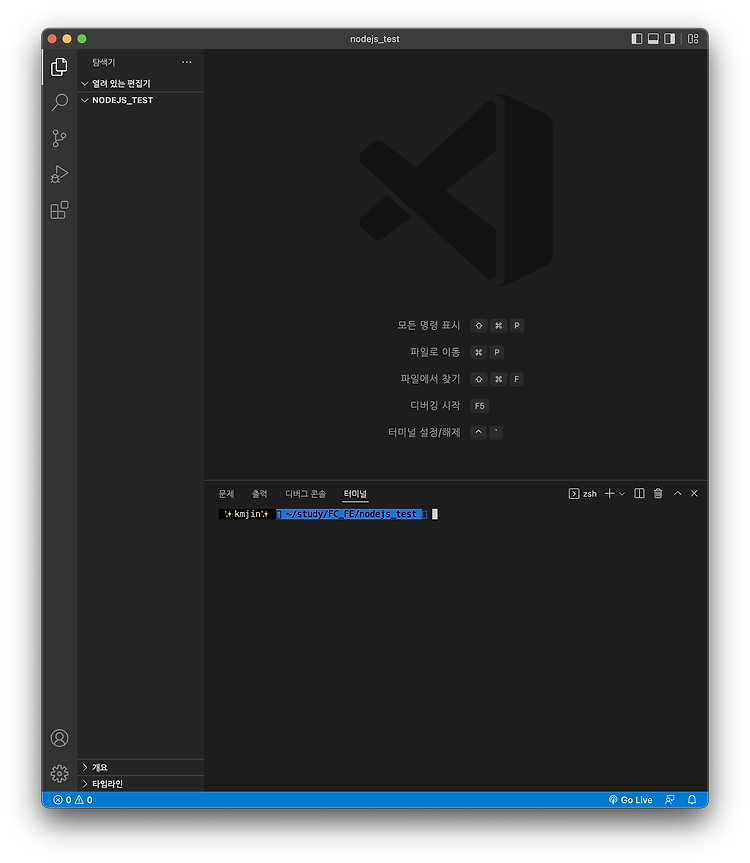Screen dimensions: 750x863
Task: Click the 파일로 이동 hint text
Action: tap(435, 352)
